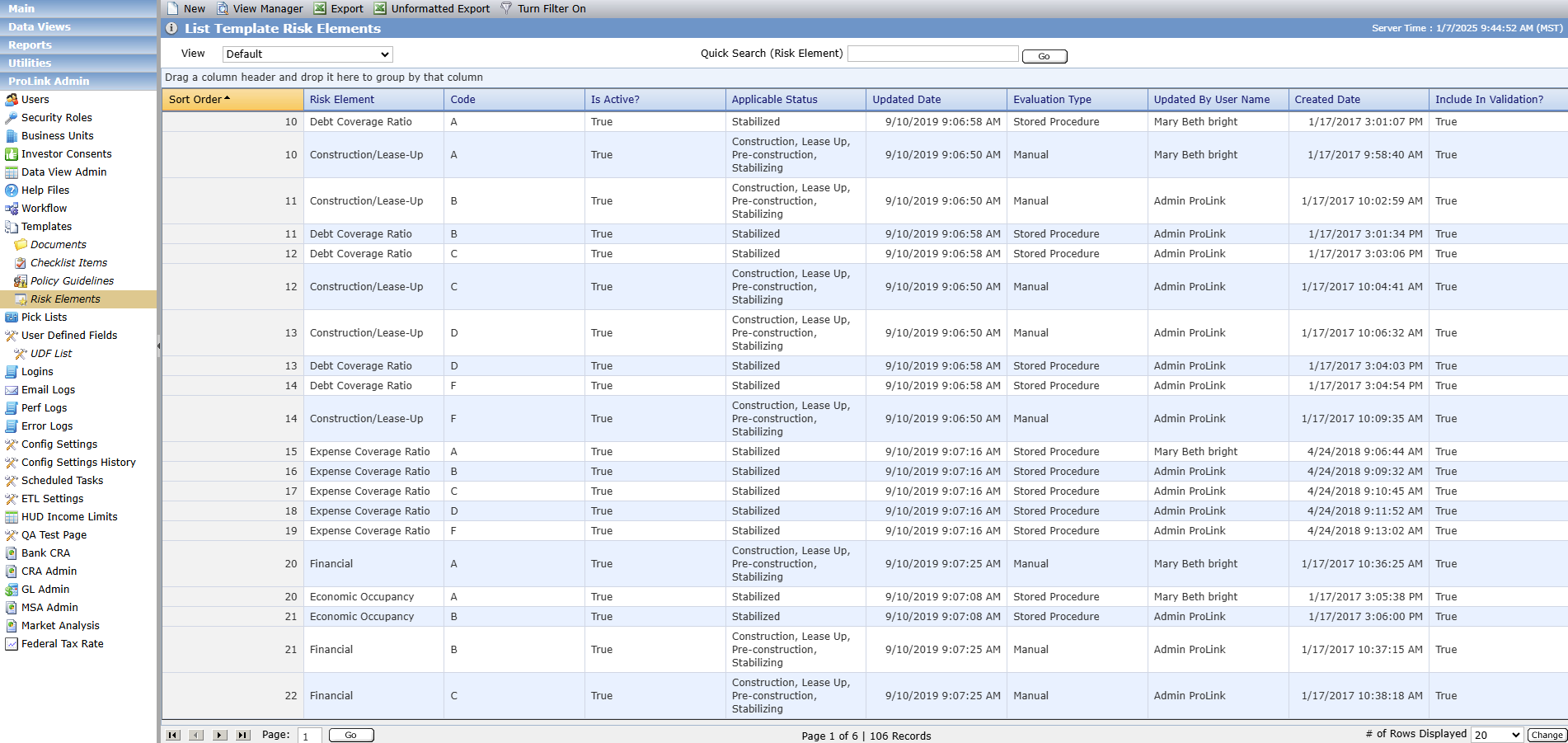Click the Turn Filter On funnel icon
Viewport: 1568px width, 743px height.
pos(506,8)
